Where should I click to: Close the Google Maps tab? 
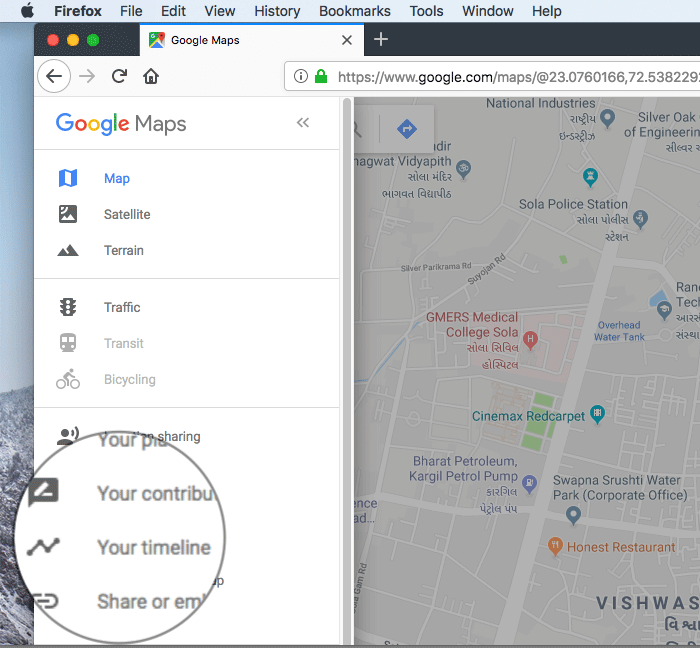tap(346, 40)
